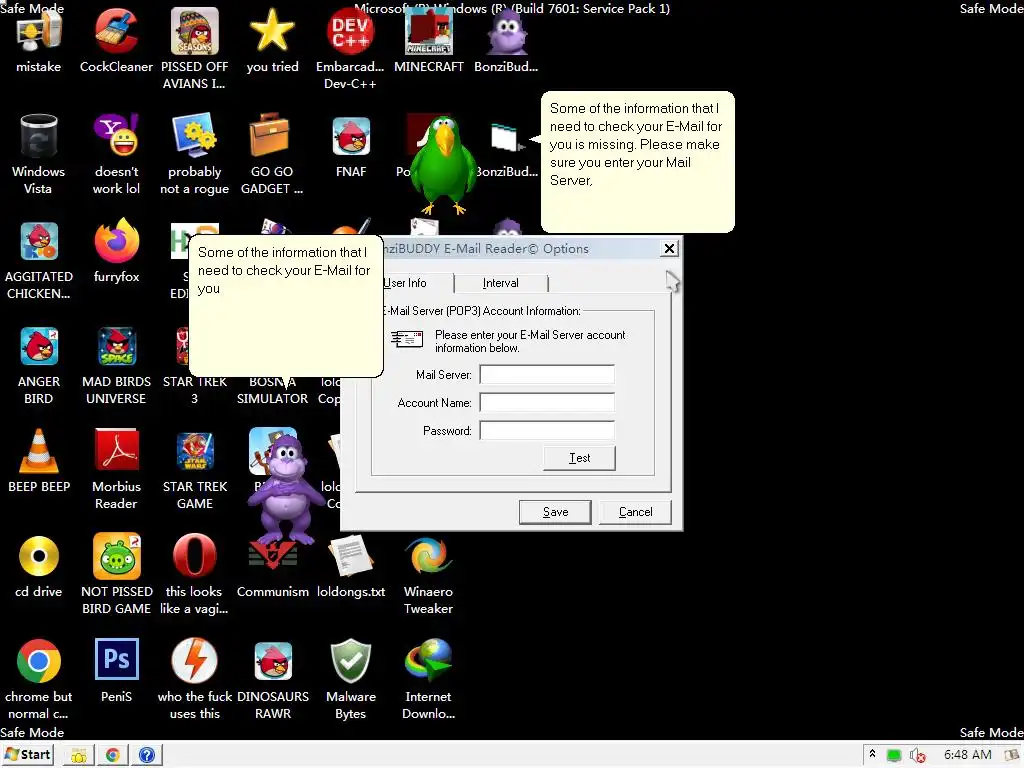Open the green tray icon in the taskbar

(x=893, y=756)
